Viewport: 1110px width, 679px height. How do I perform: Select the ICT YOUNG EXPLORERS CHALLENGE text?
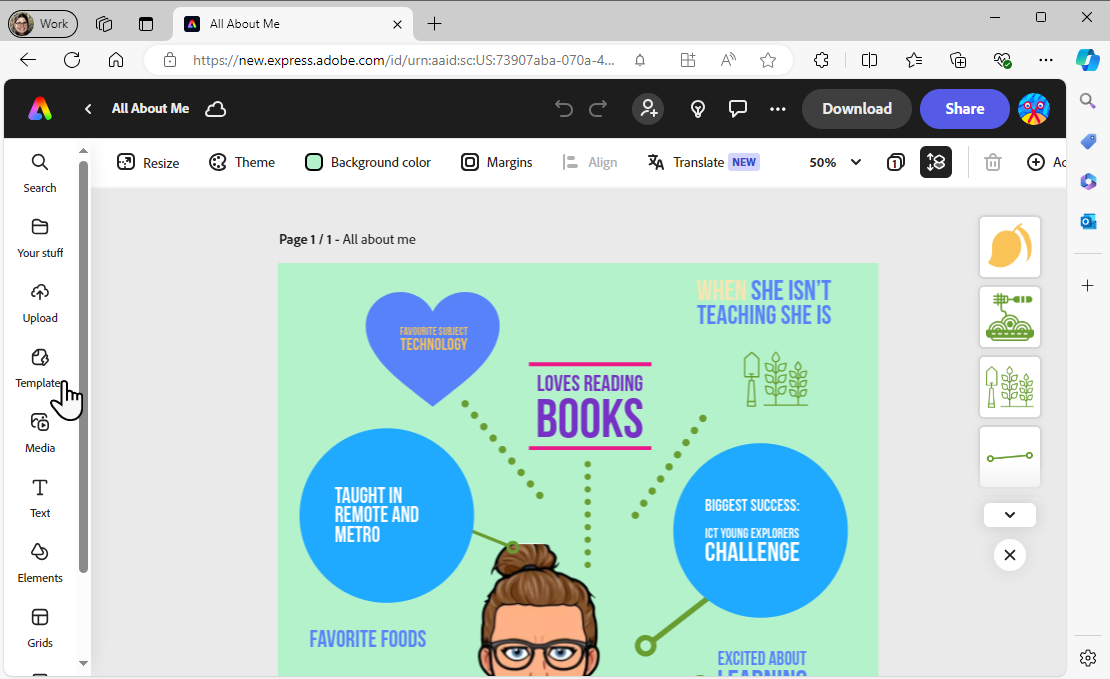tap(752, 545)
